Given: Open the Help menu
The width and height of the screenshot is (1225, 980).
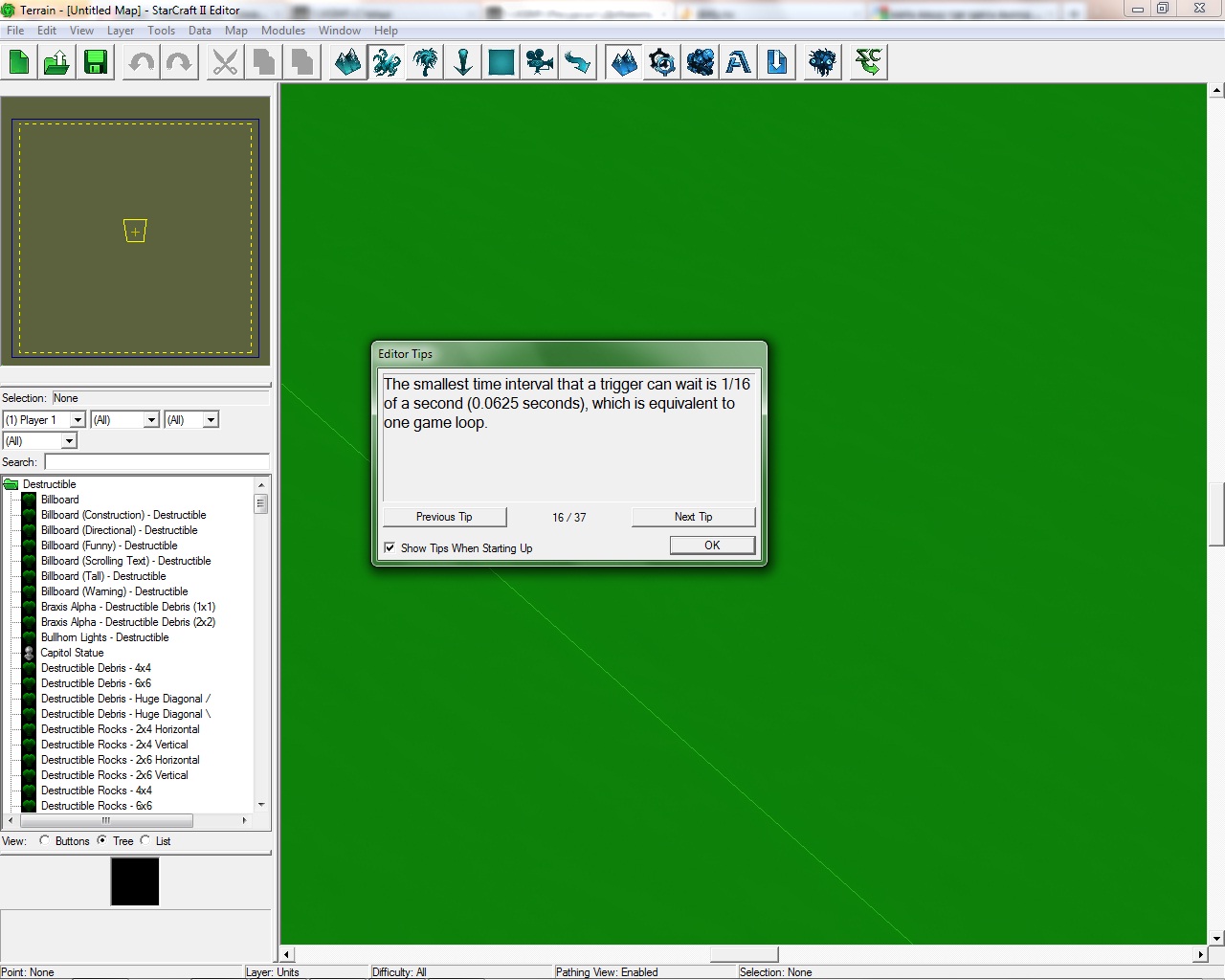Looking at the screenshot, I should (386, 31).
